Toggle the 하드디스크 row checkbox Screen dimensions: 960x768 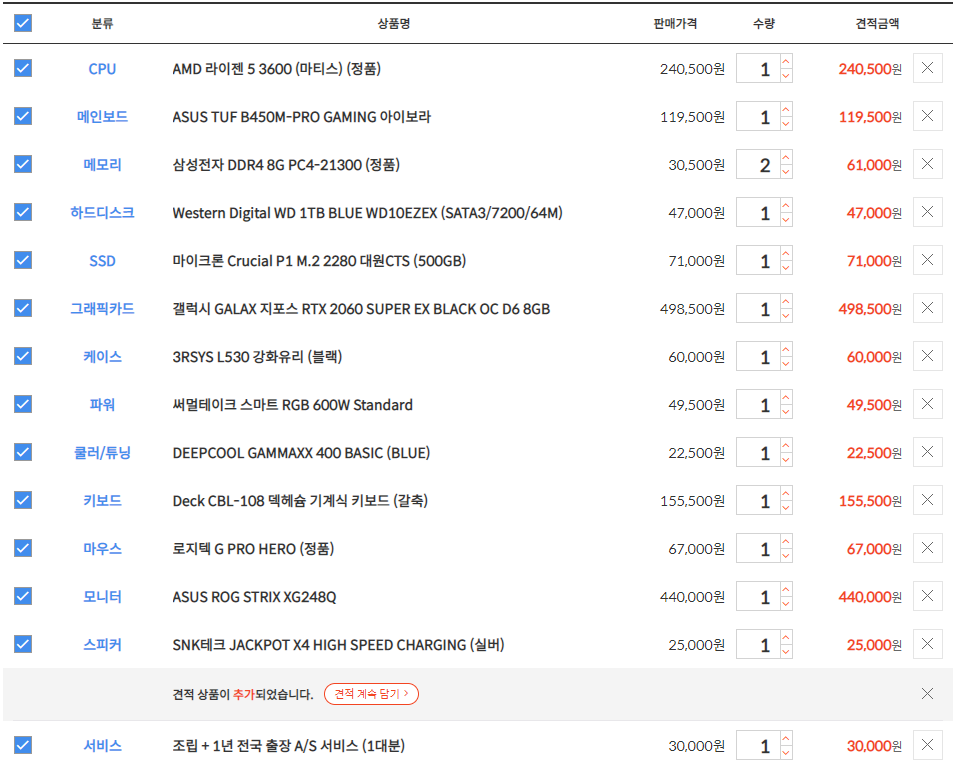(x=23, y=212)
